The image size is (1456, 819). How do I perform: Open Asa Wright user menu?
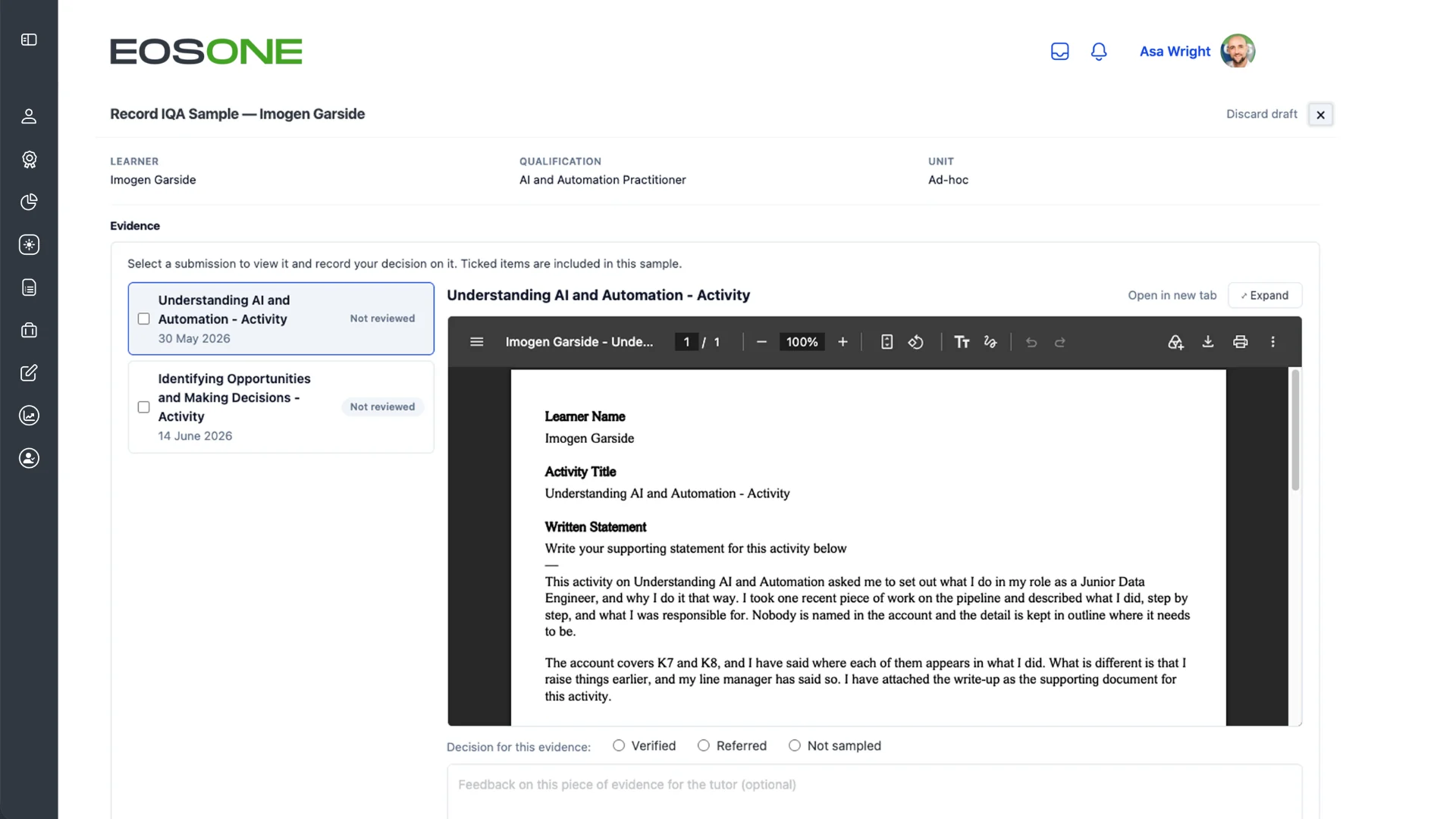tap(1197, 52)
